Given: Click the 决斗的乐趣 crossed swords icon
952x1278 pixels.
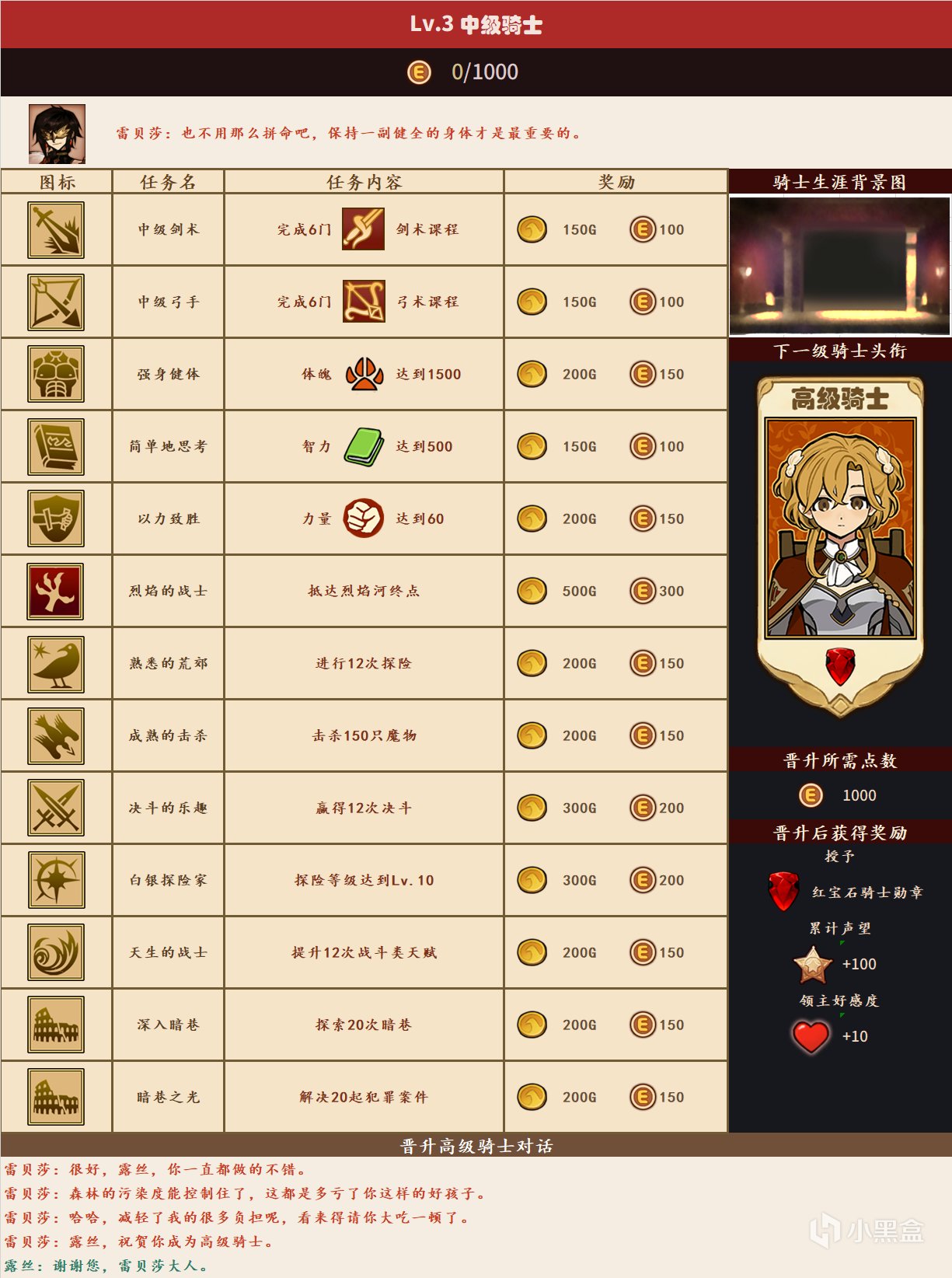Looking at the screenshot, I should pyautogui.click(x=56, y=808).
